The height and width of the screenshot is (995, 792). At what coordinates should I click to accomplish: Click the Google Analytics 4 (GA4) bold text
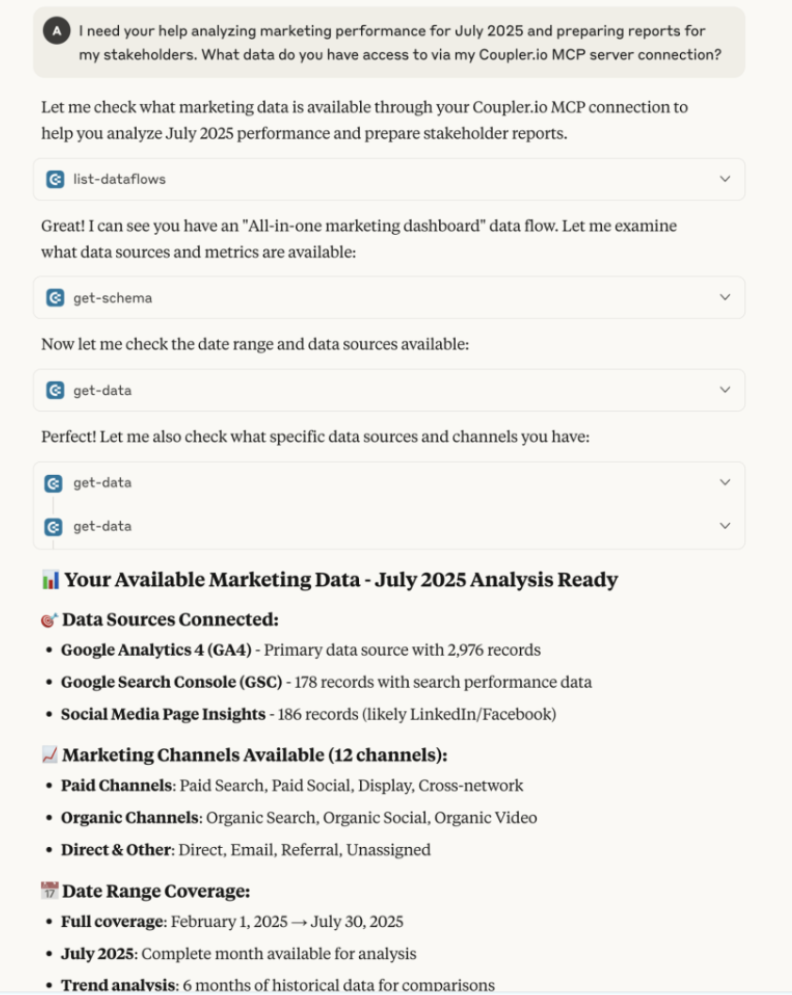pos(157,650)
